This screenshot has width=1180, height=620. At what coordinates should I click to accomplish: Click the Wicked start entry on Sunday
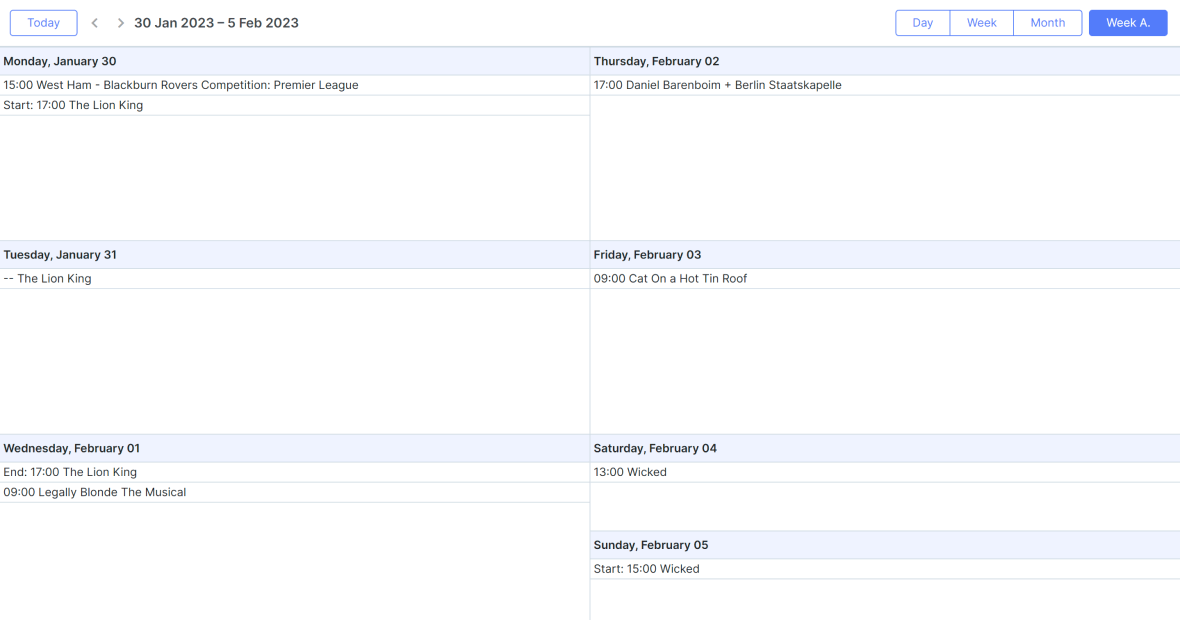pyautogui.click(x=647, y=568)
